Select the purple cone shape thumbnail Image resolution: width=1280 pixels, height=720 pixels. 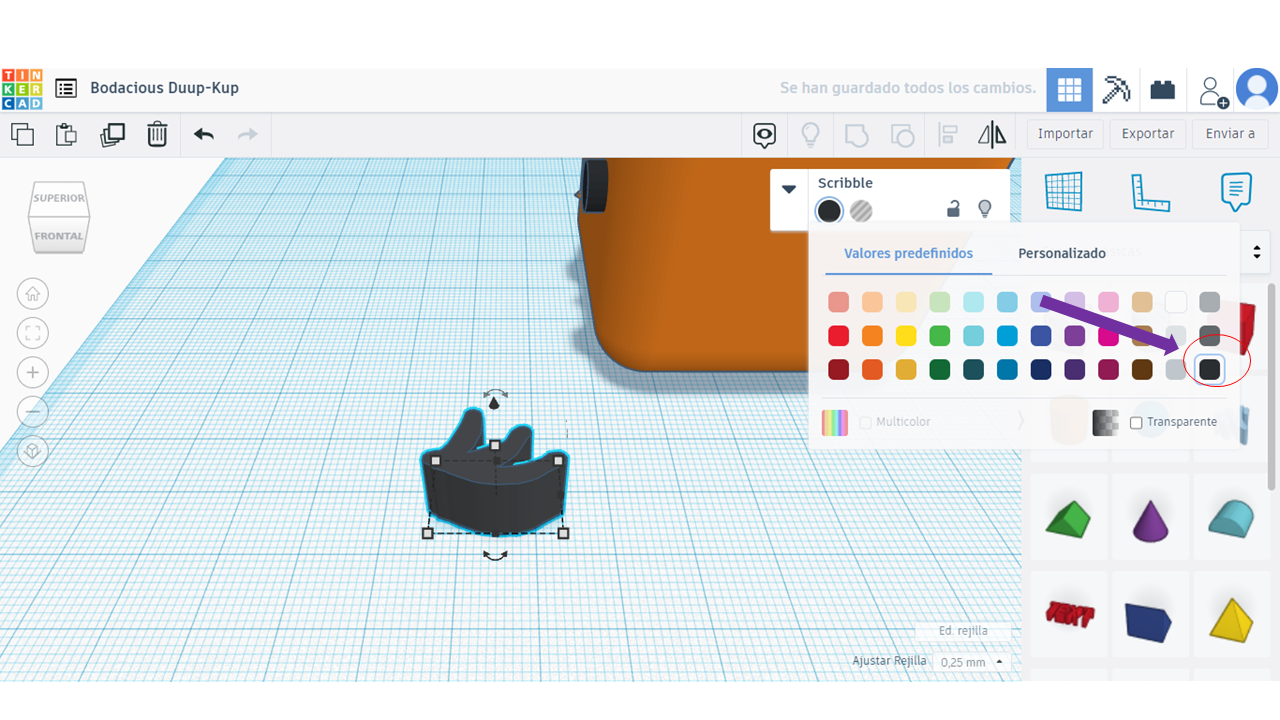tap(1150, 520)
